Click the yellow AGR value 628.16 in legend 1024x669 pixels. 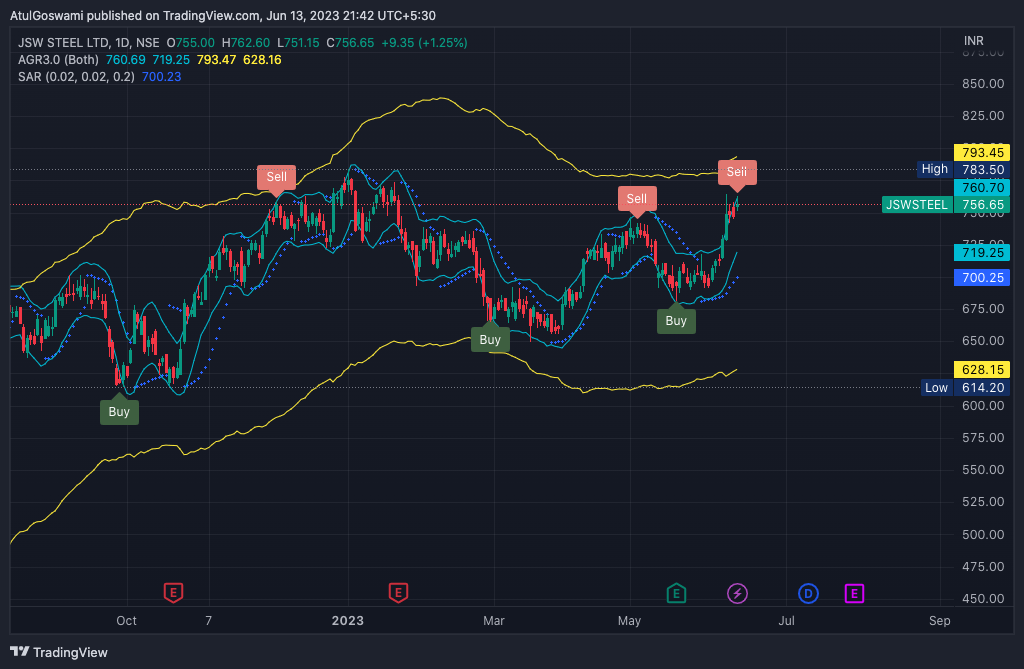[262, 59]
